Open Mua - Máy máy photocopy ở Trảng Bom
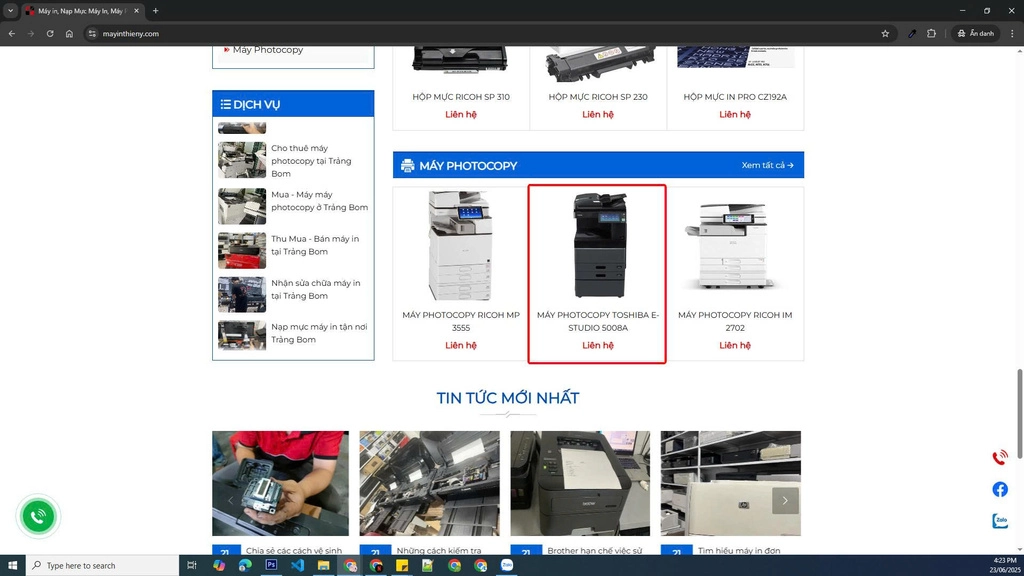The image size is (1024, 576). click(x=319, y=200)
